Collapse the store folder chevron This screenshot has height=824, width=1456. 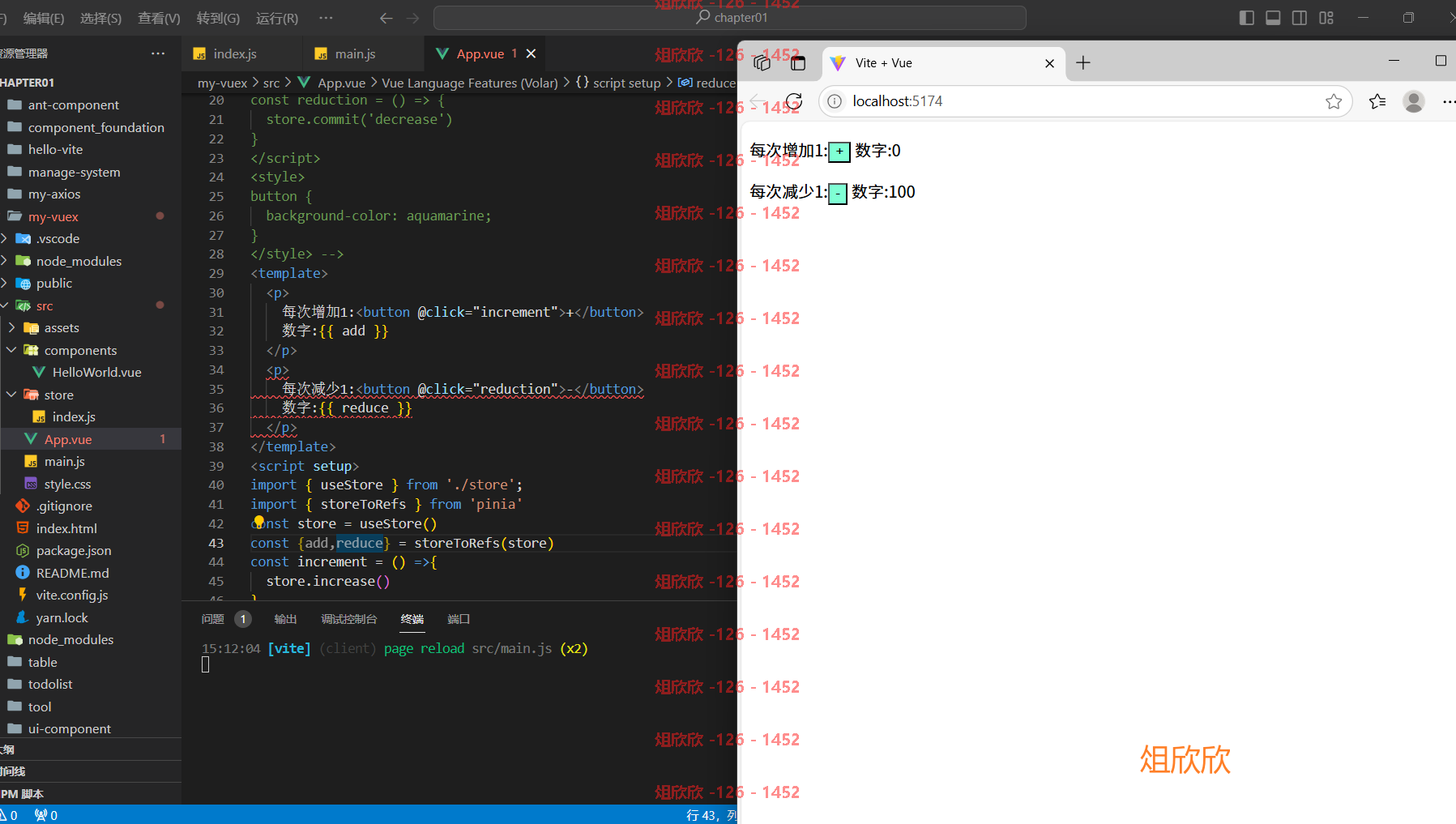coord(11,395)
